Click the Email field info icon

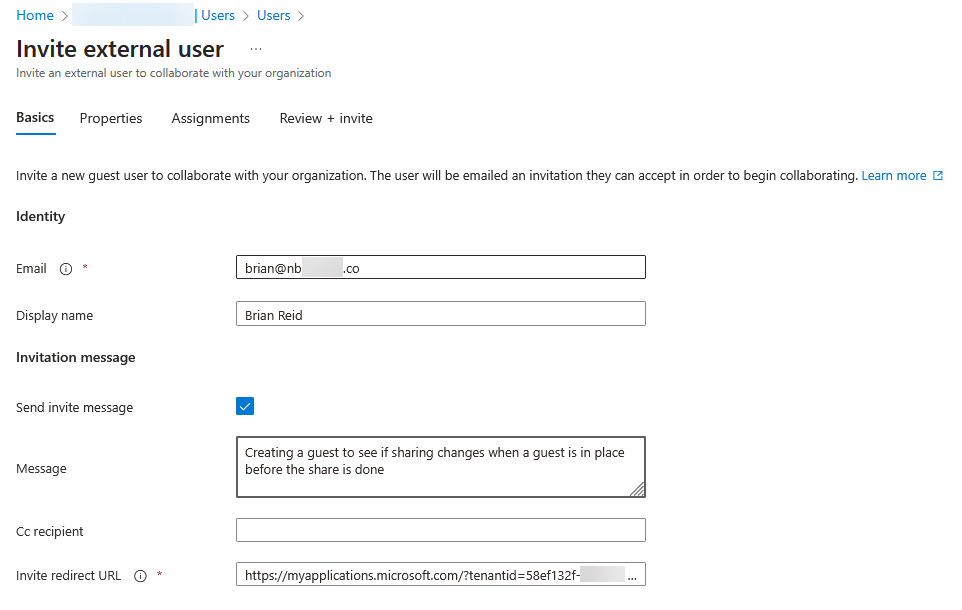click(66, 269)
